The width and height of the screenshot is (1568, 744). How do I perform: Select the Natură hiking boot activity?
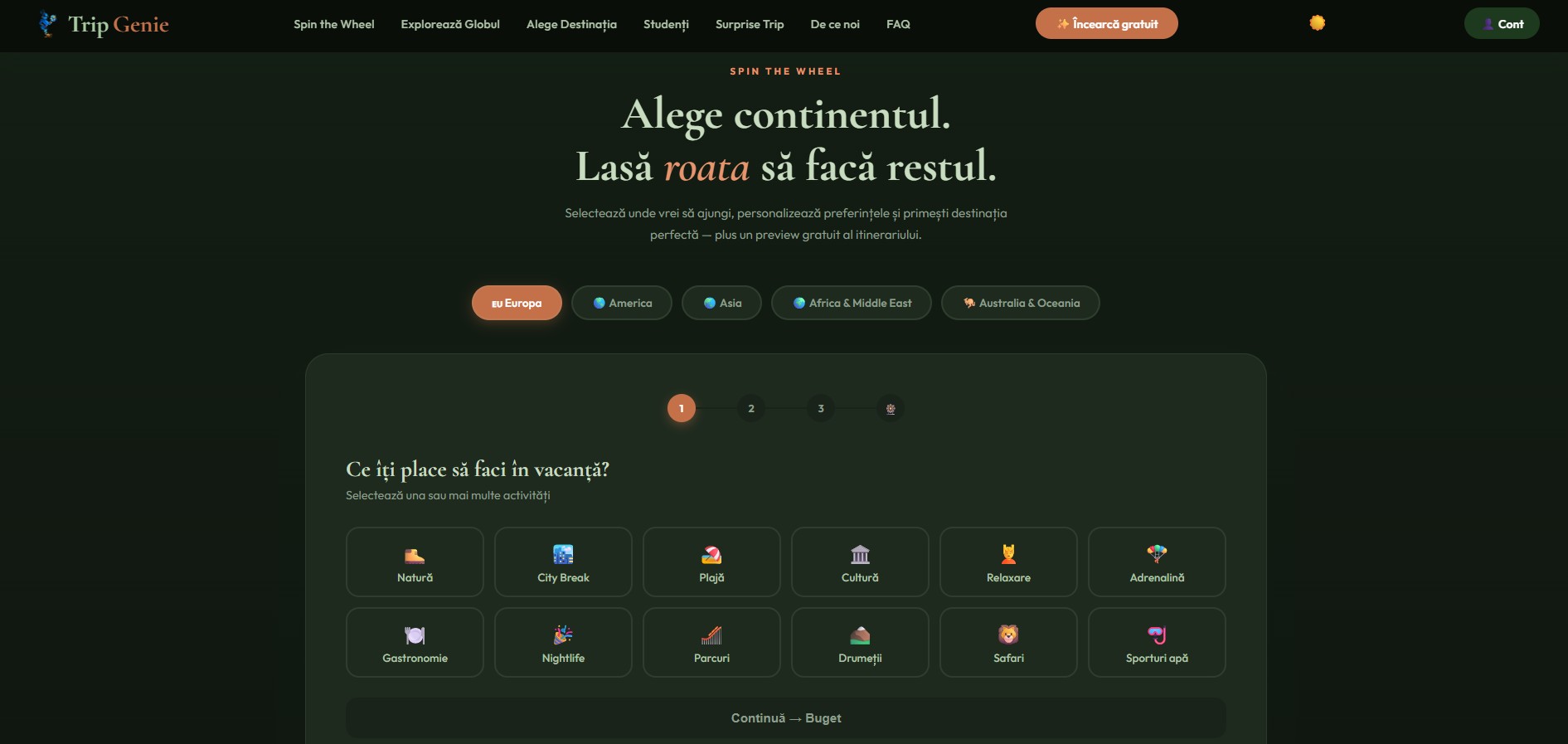pyautogui.click(x=415, y=562)
